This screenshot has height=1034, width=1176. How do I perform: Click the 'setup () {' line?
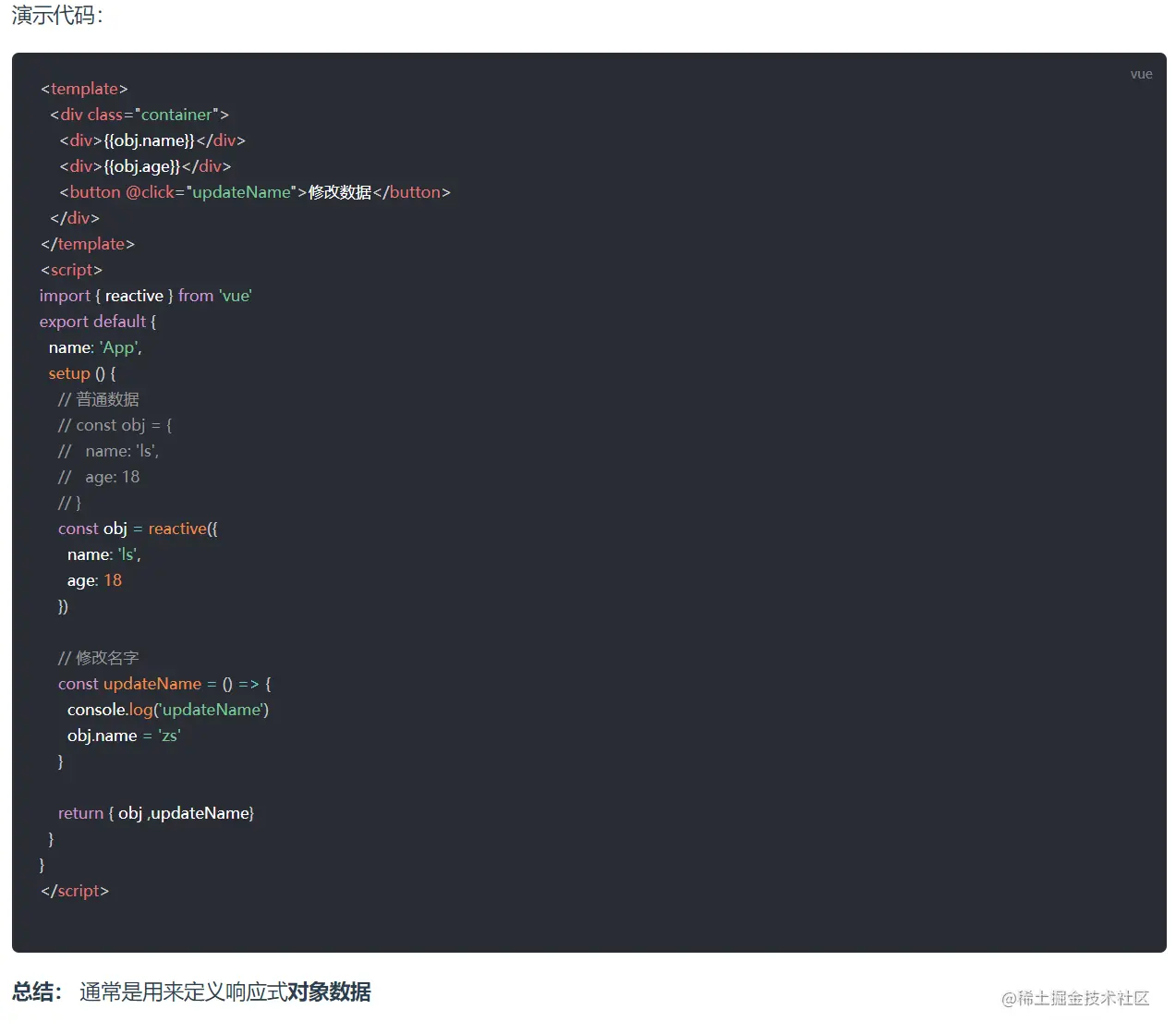pyautogui.click(x=82, y=373)
